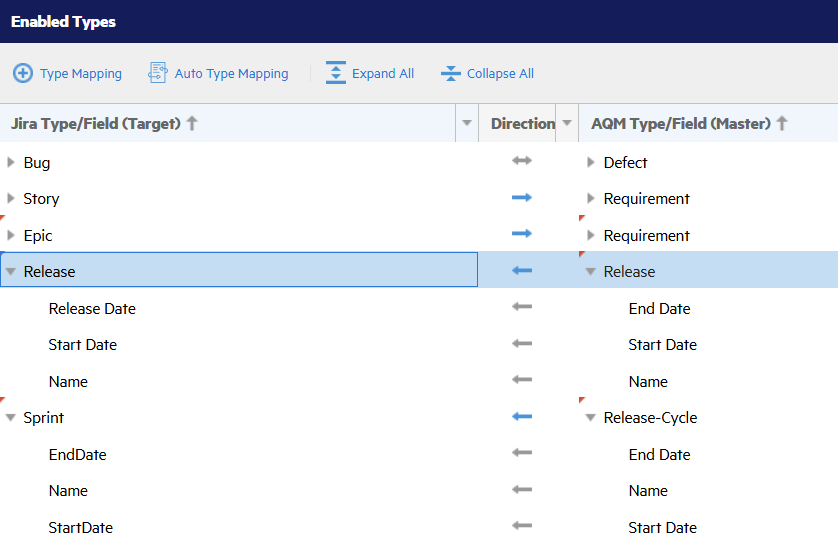
Task: Click the Auto Type Mapping icon
Action: tap(158, 74)
